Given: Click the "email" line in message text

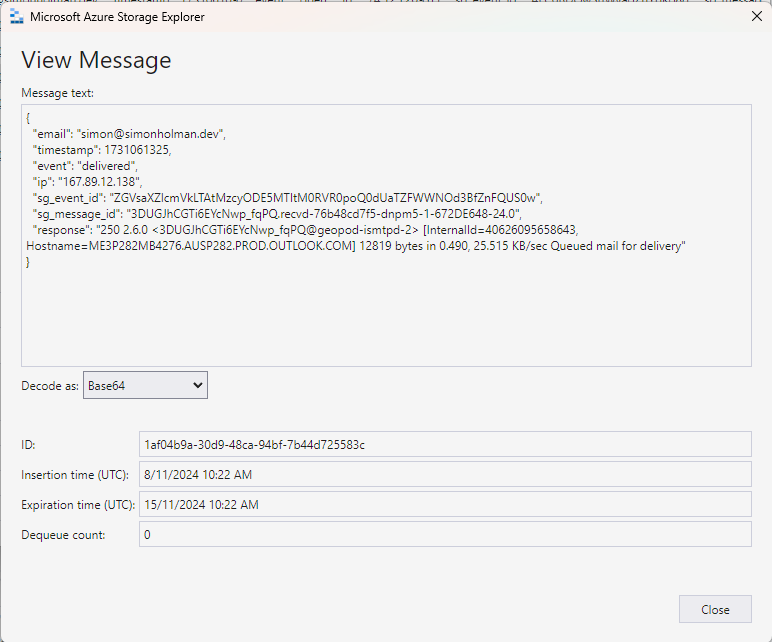Looking at the screenshot, I should [129, 134].
